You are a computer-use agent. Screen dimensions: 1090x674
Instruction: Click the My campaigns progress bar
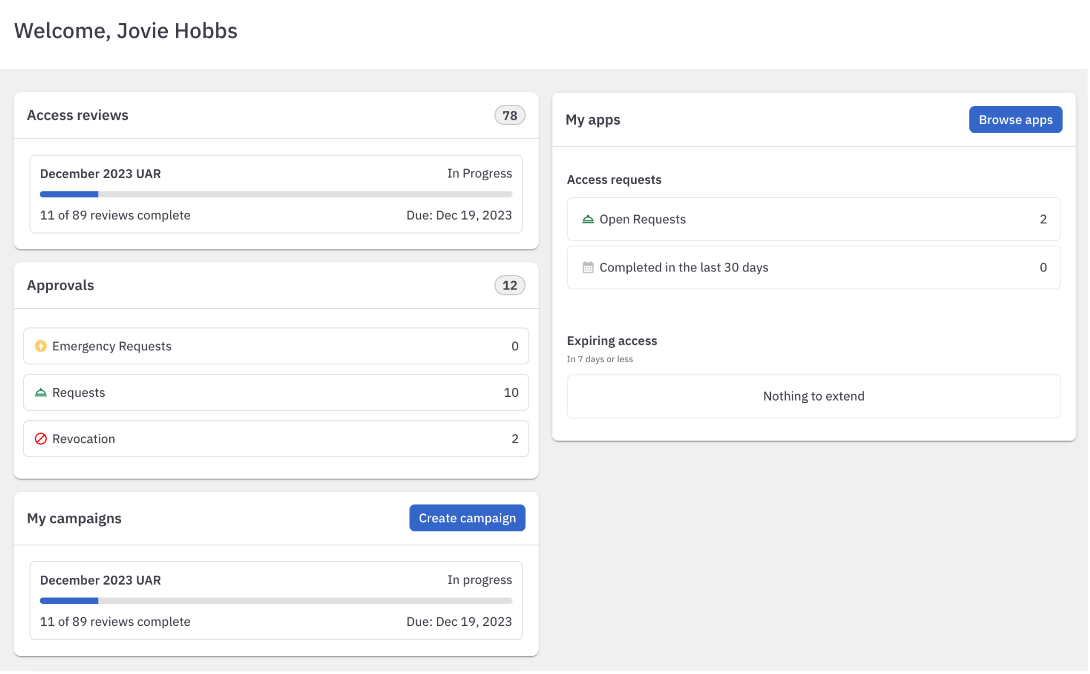coord(276,601)
